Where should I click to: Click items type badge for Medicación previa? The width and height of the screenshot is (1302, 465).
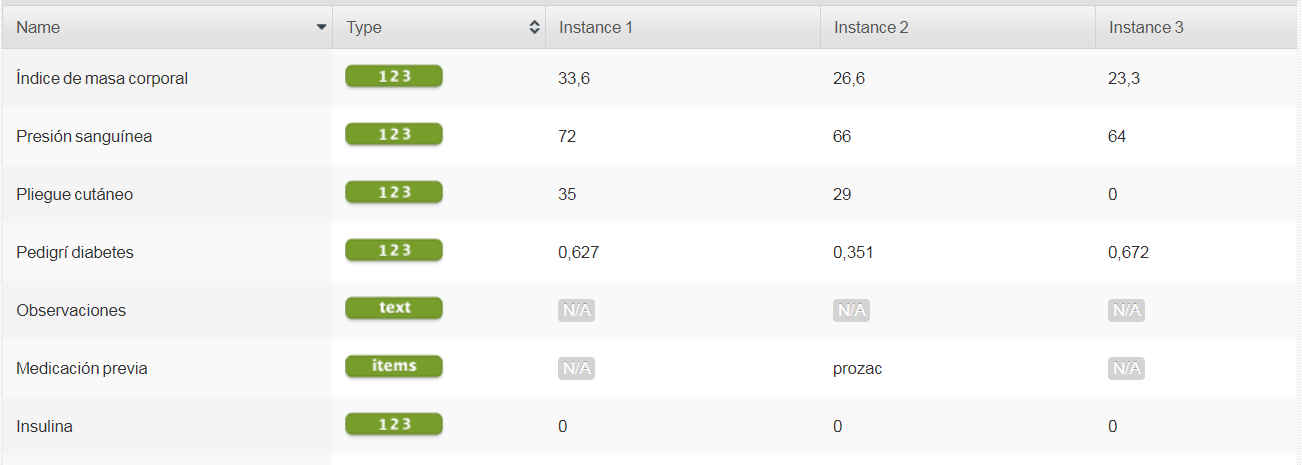[394, 367]
